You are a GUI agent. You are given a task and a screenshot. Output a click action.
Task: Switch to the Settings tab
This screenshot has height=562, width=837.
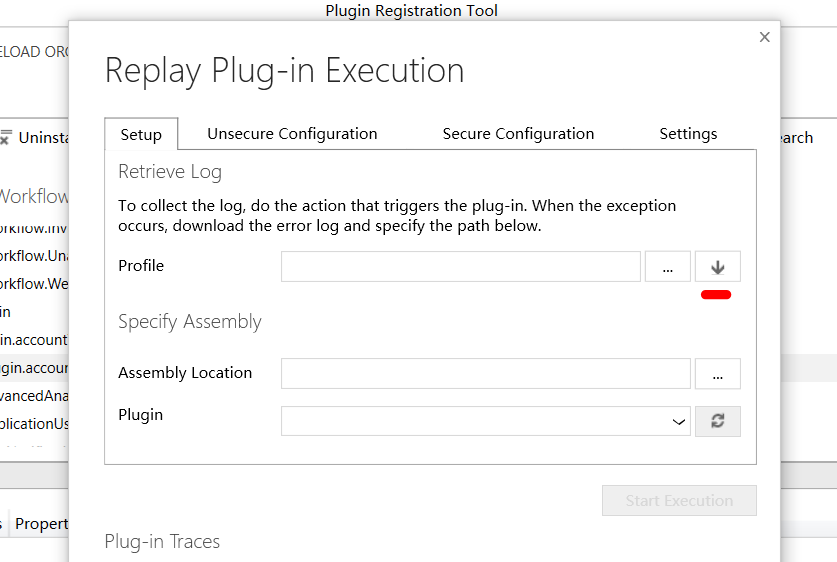click(688, 133)
